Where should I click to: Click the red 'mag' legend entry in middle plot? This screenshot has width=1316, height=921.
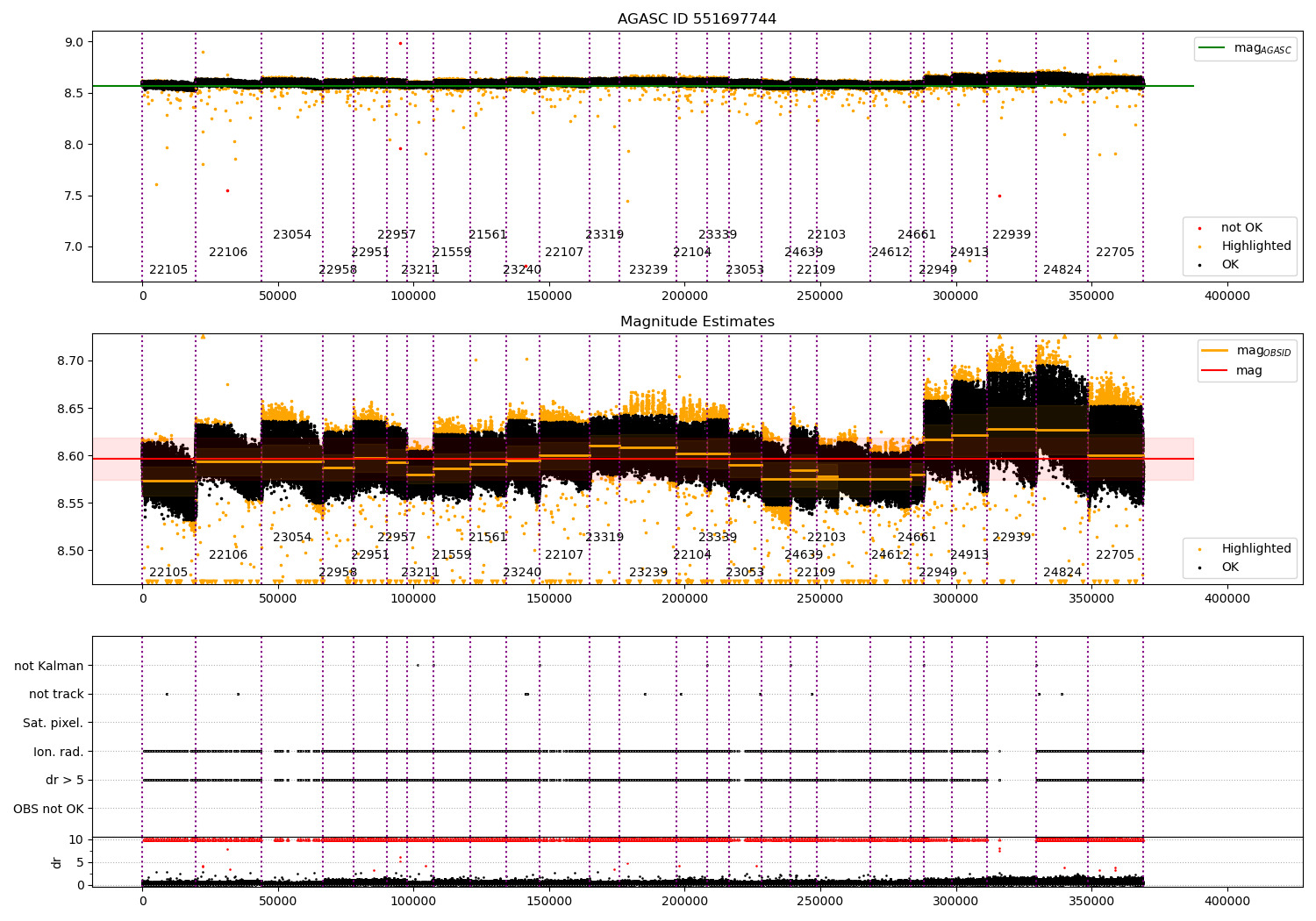pos(1233,371)
